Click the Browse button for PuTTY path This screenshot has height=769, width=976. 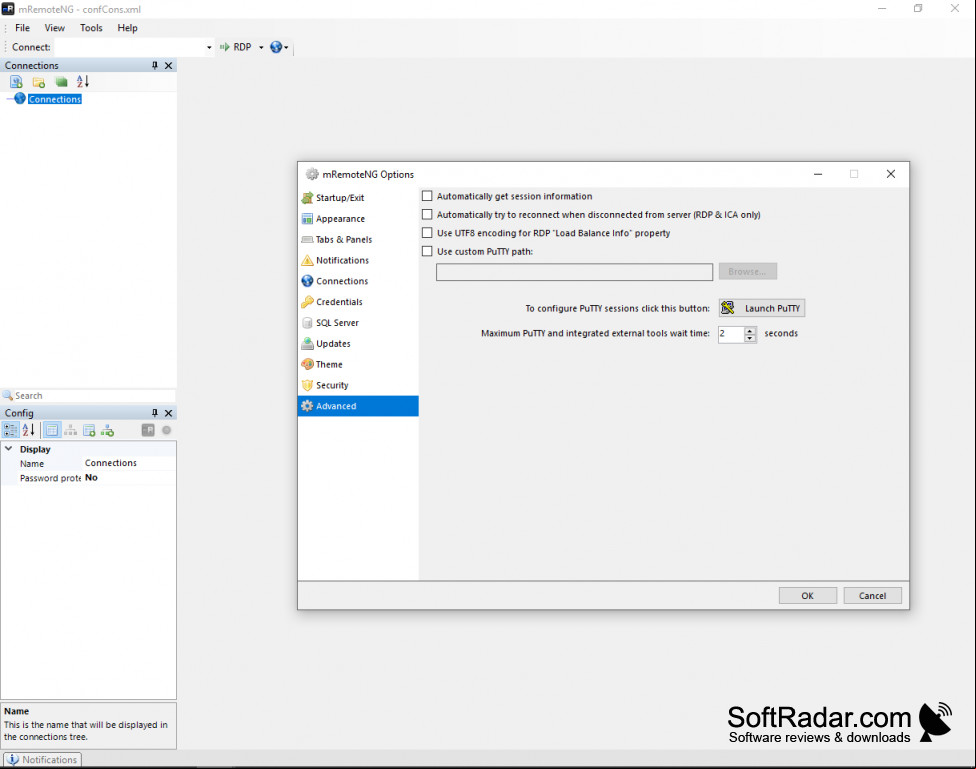pos(748,271)
